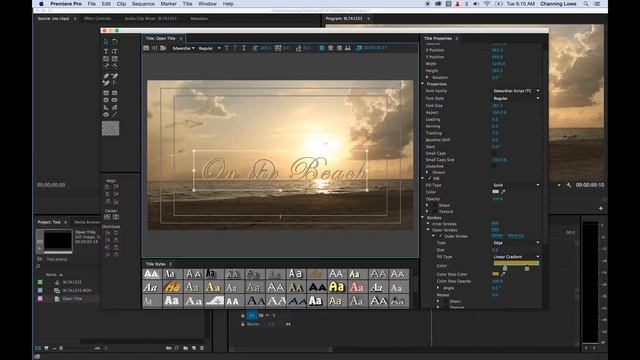Image resolution: width=640 pixels, height=360 pixels.
Task: Click the Font Size value in properties
Action: 497,105
